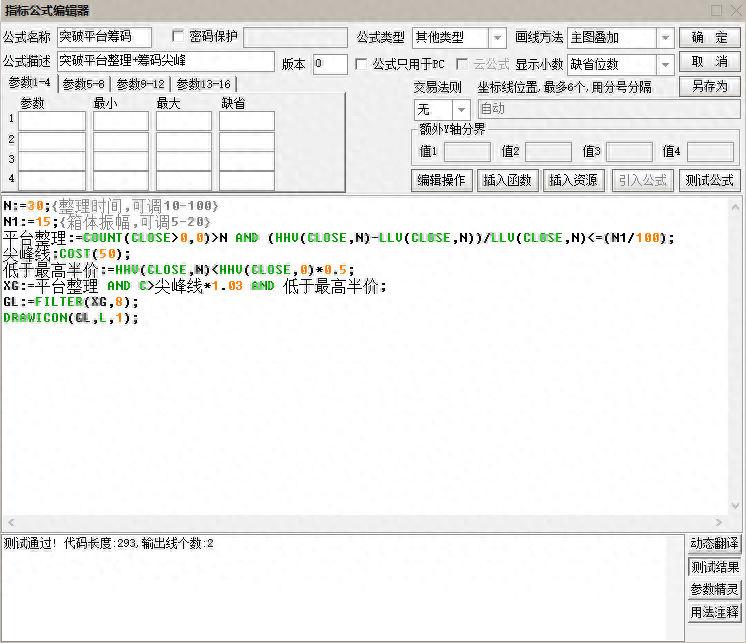Screen dimensions: 746x643
Task: Click the 低于最高半价 definition code line
Action: click(178, 270)
